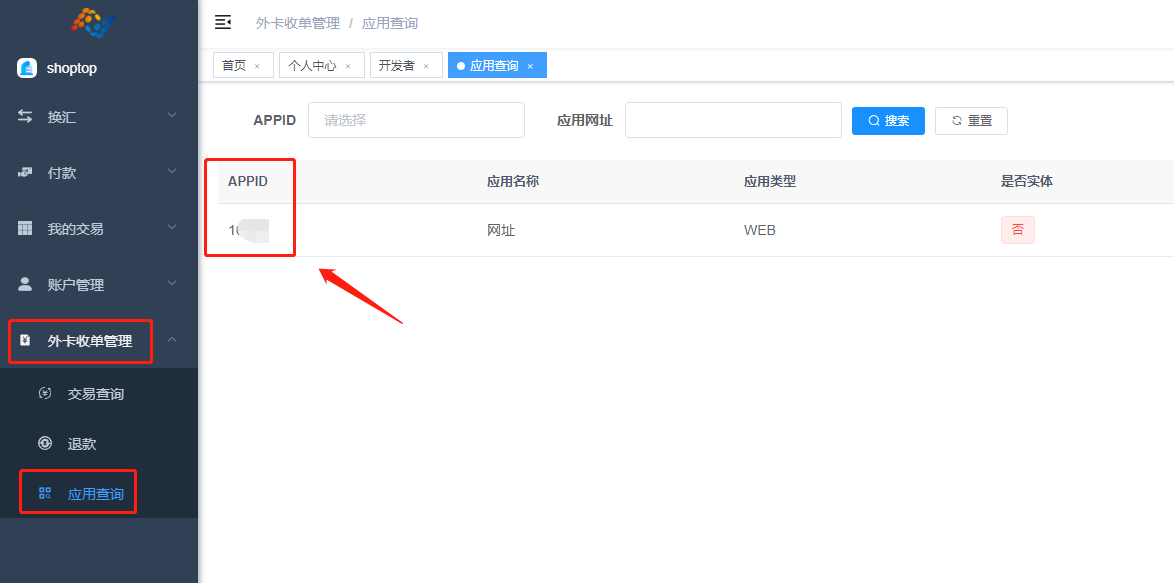Open the 退款 refund submenu item
1174x583 pixels.
coord(82,444)
